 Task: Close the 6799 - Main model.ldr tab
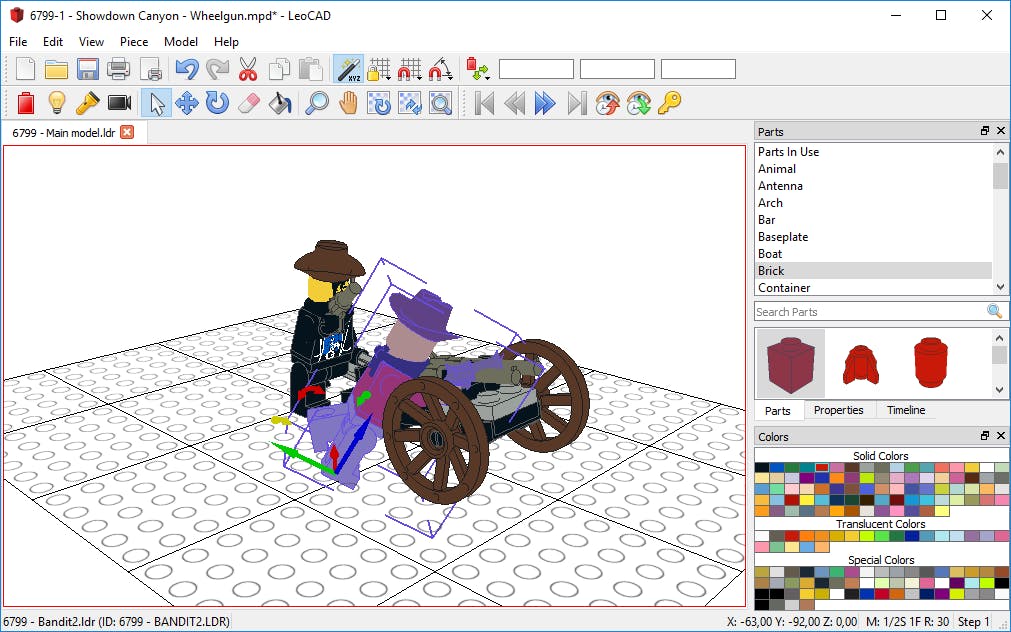127,132
